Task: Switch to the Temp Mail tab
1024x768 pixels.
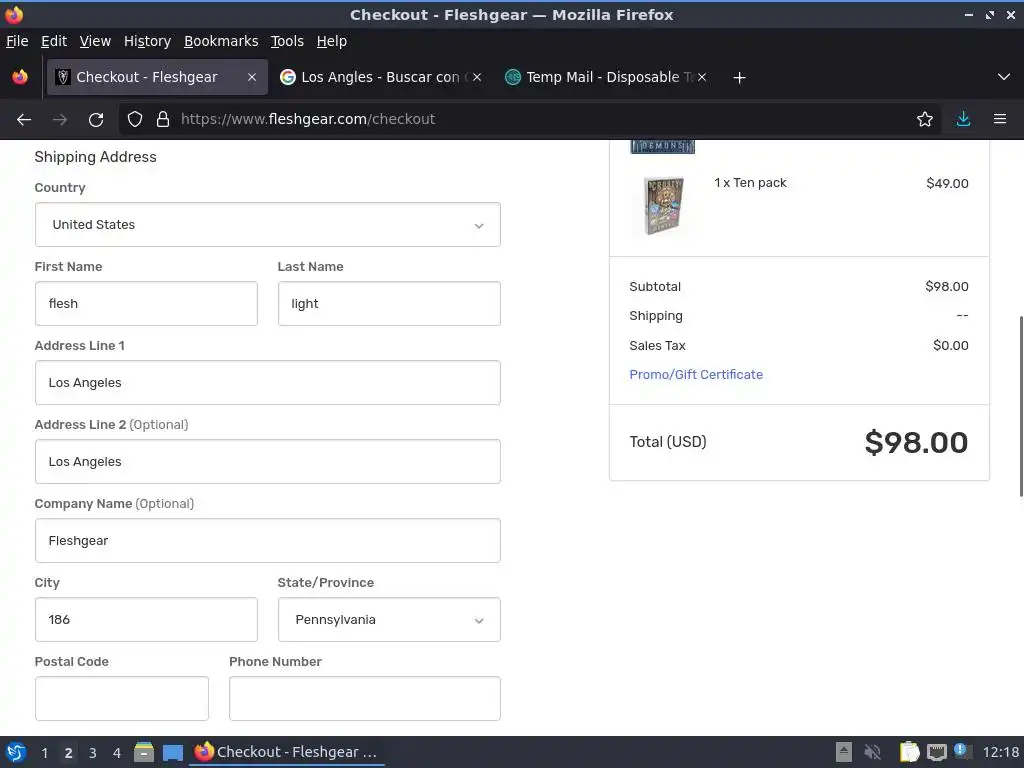Action: click(607, 77)
